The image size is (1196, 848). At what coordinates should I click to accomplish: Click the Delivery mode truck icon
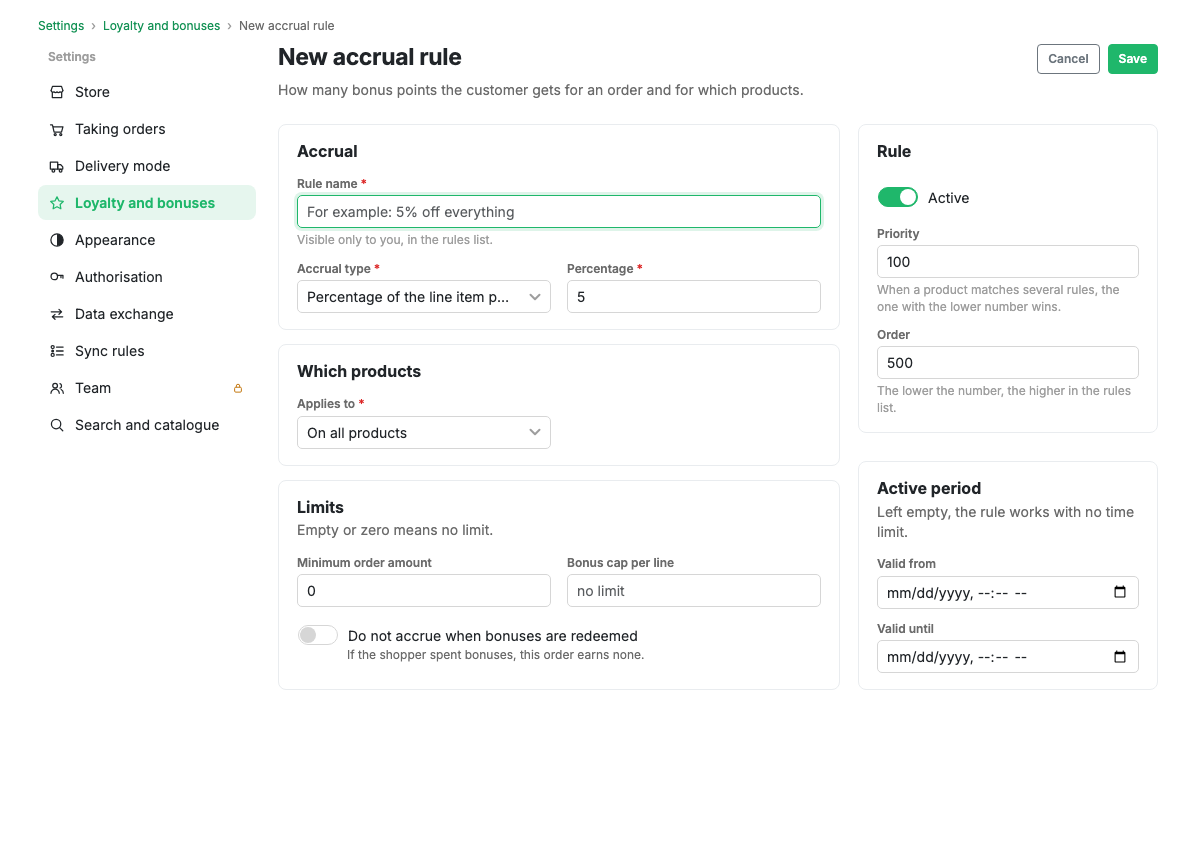(57, 166)
